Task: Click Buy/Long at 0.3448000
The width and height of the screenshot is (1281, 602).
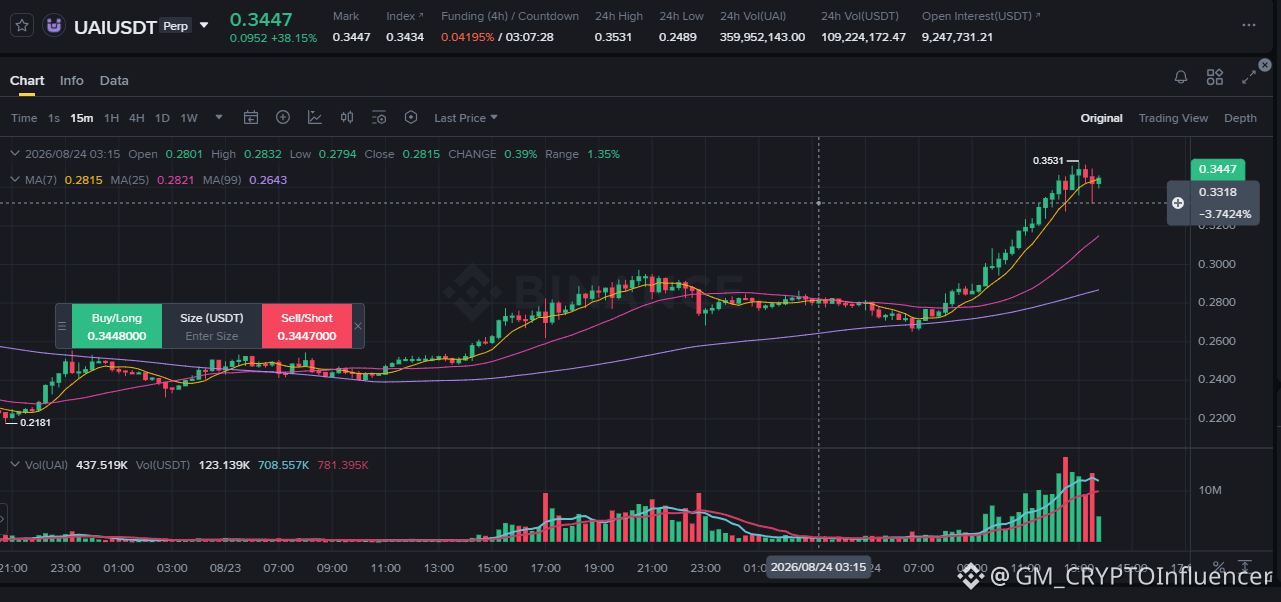Action: click(x=117, y=326)
